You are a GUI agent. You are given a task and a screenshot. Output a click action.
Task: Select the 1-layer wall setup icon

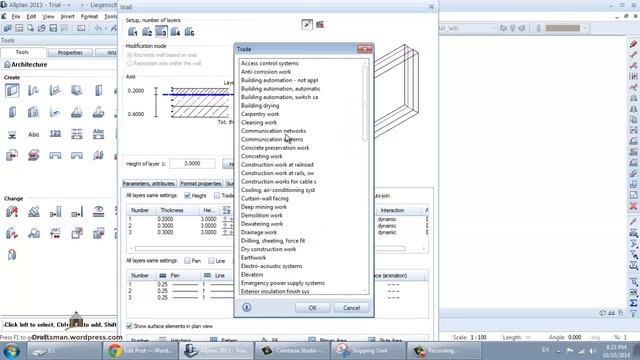[x=133, y=32]
